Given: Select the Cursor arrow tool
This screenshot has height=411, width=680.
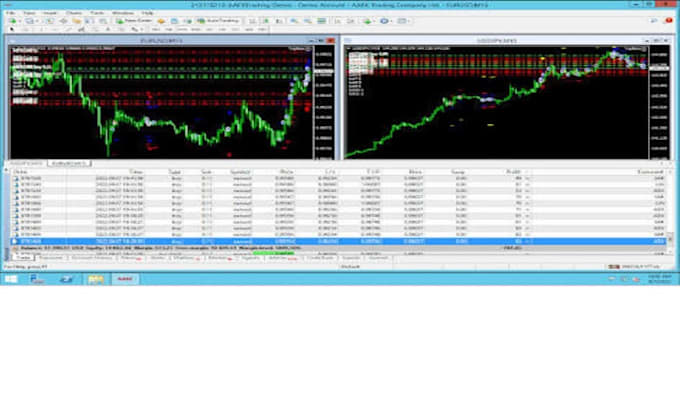Looking at the screenshot, I should (12, 29).
